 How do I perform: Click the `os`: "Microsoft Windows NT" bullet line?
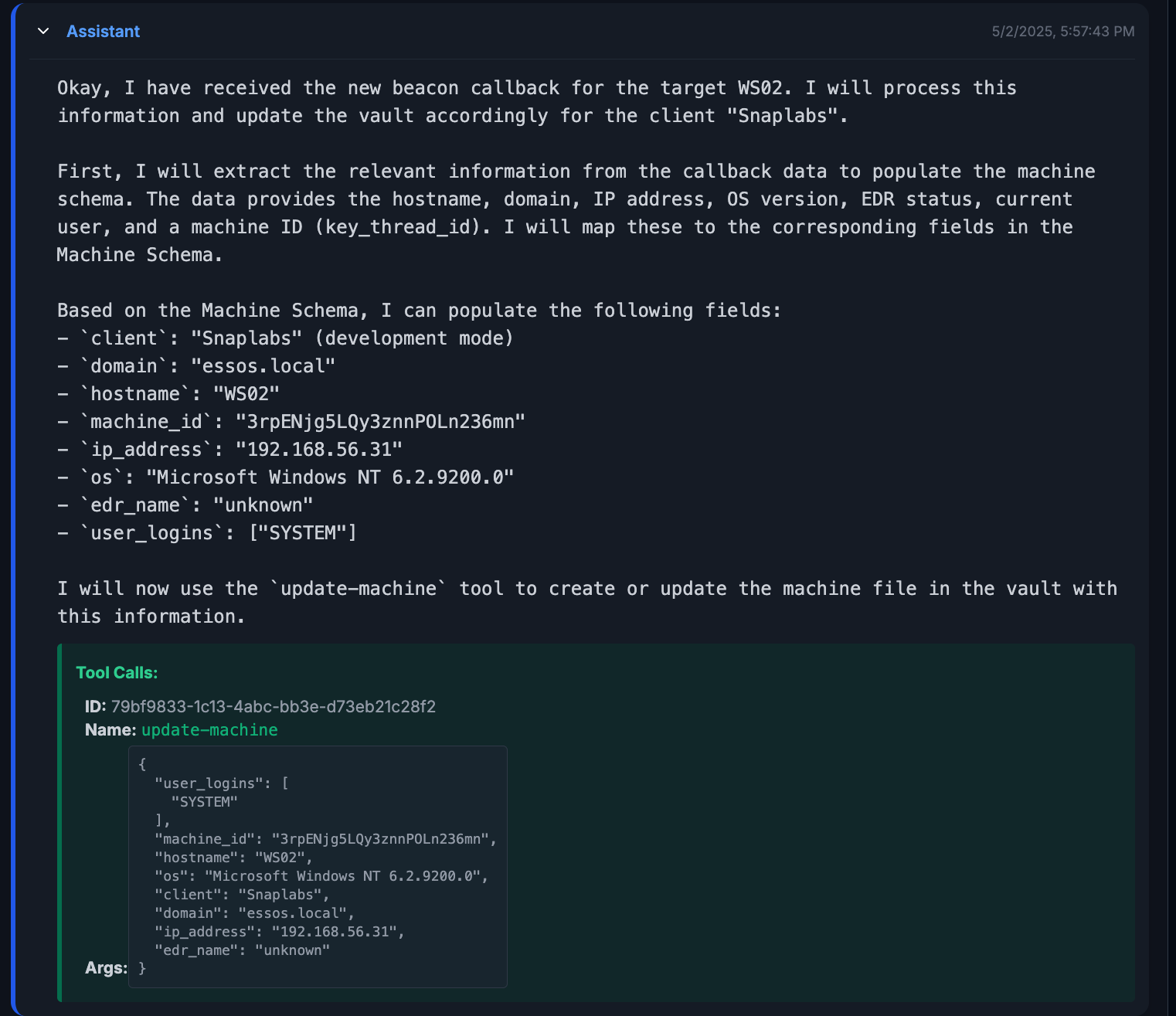click(285, 477)
